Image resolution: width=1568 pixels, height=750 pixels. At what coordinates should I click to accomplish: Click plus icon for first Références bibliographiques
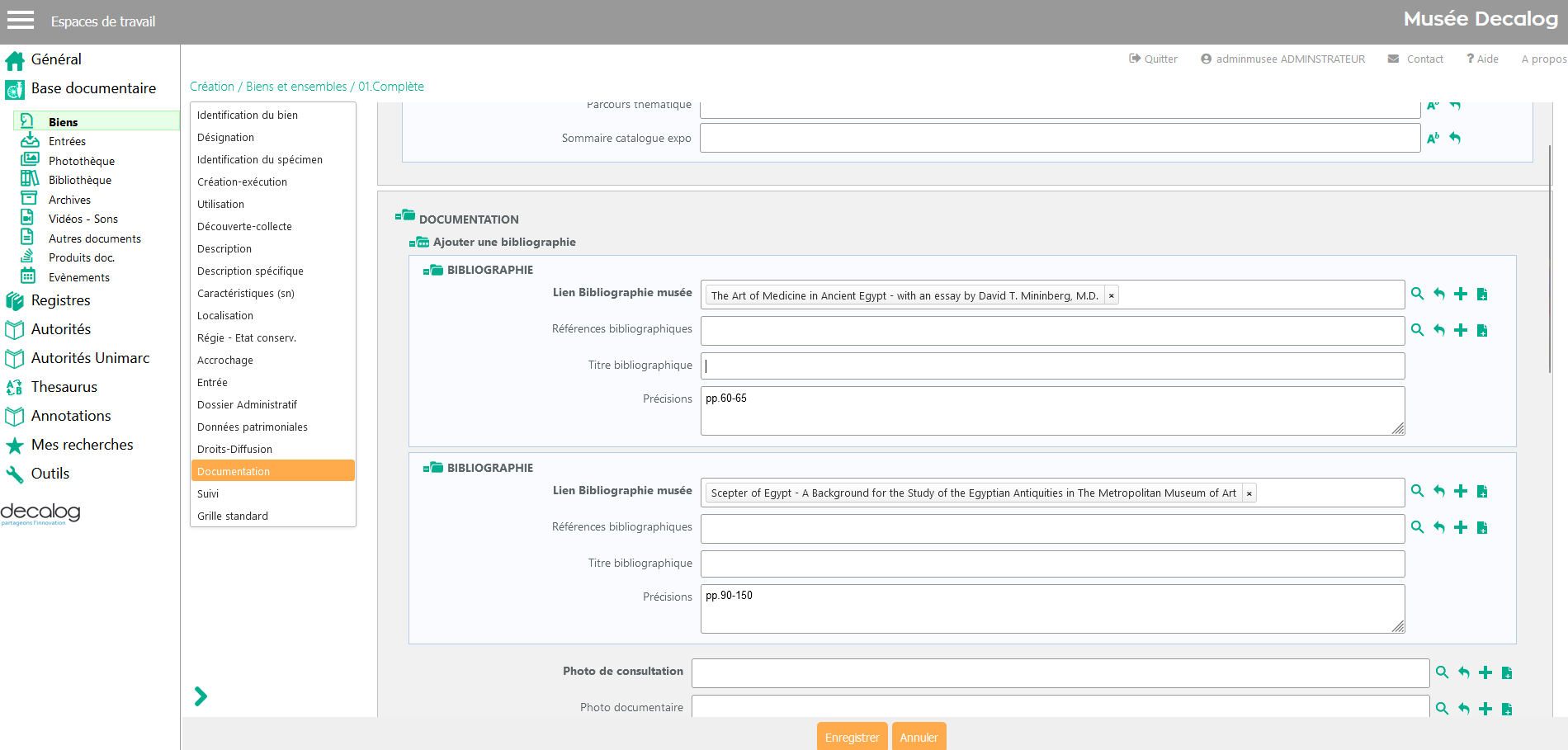(x=1461, y=330)
